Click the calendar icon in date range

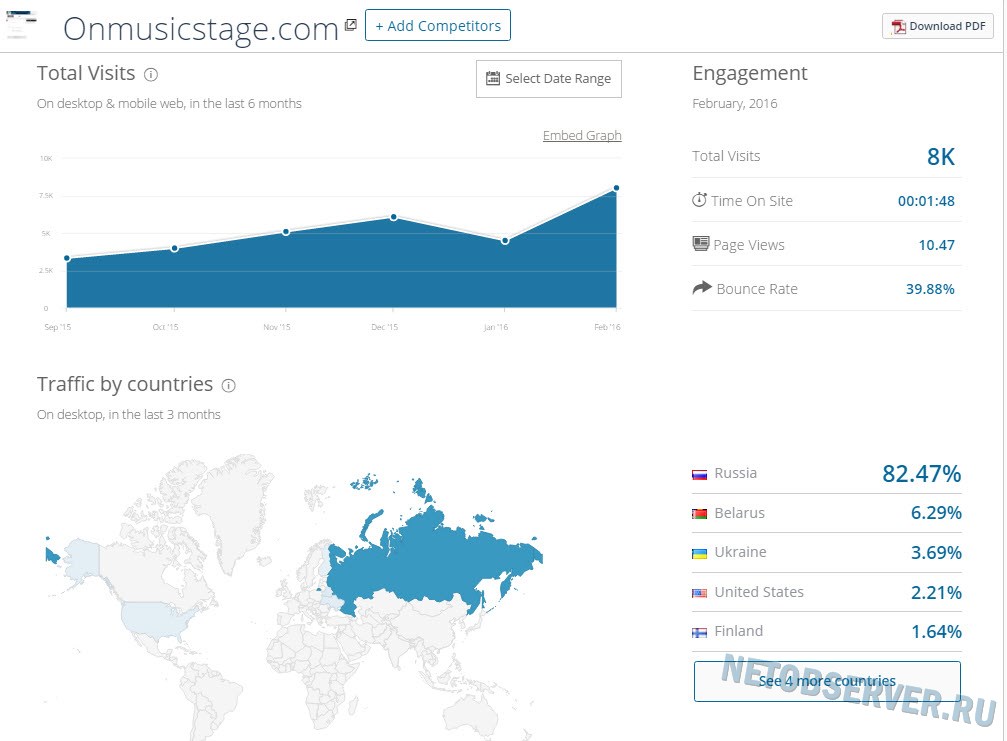pyautogui.click(x=493, y=78)
